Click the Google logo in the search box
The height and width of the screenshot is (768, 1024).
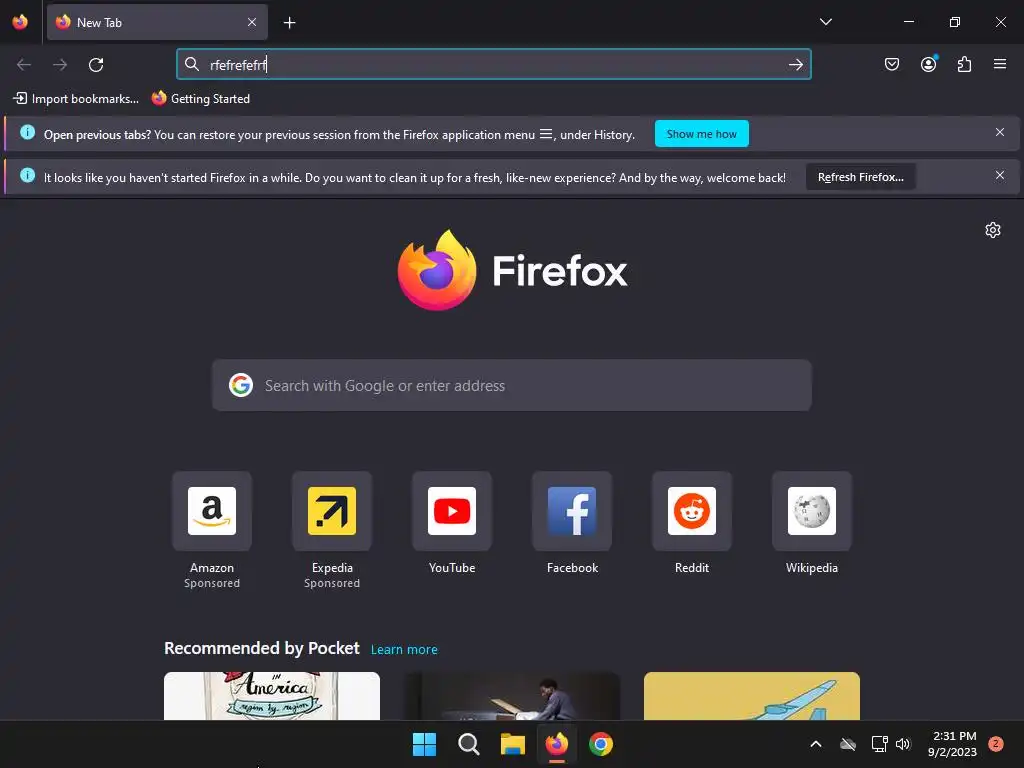coord(241,385)
